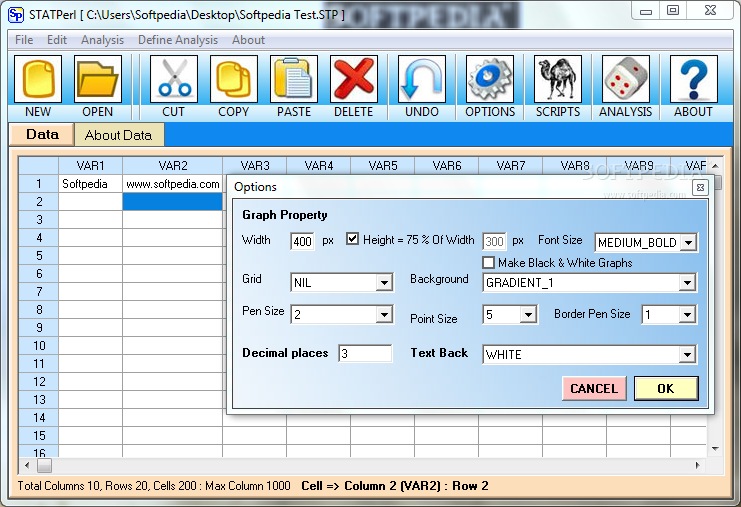Screen dimensions: 741x507
Task: Select the VAR4 column header
Action: click(319, 166)
